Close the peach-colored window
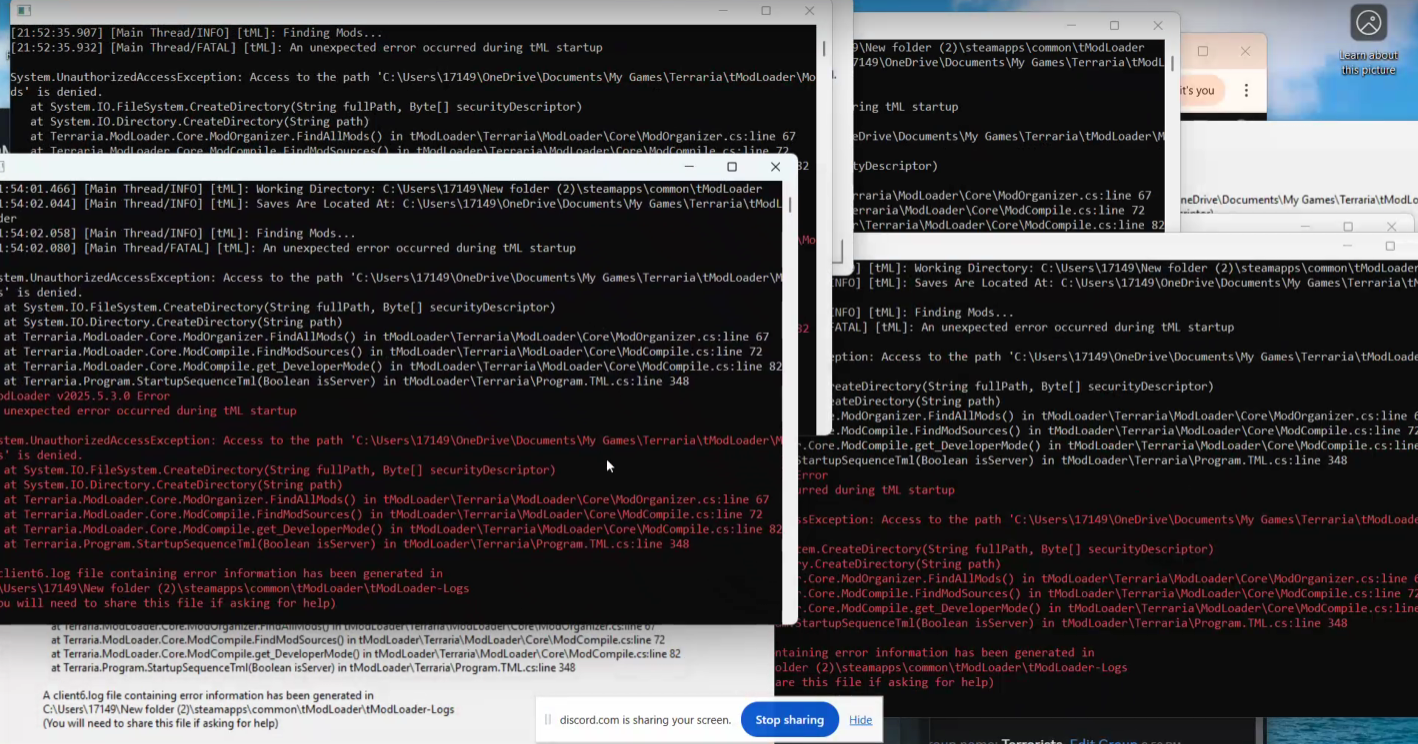The height and width of the screenshot is (744, 1418). (x=1245, y=51)
